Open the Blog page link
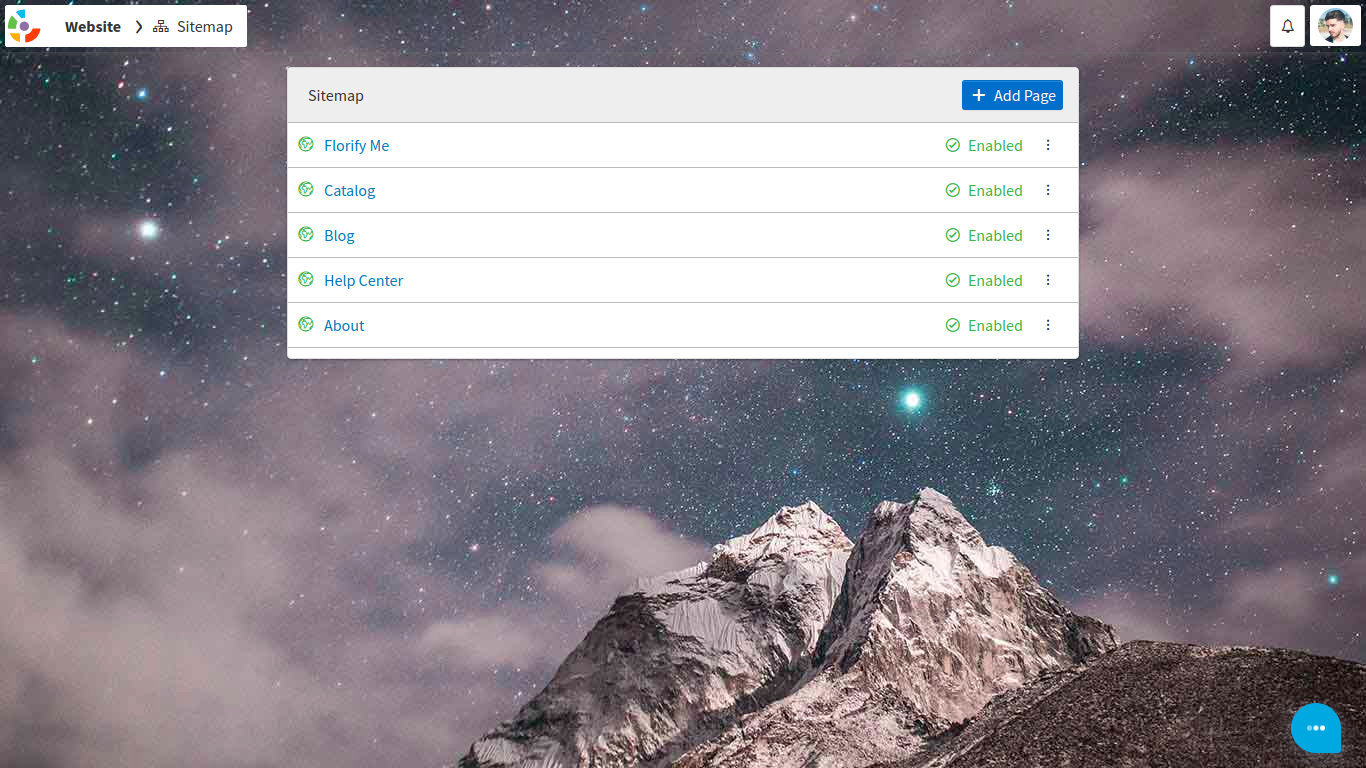1366x768 pixels. pyautogui.click(x=339, y=235)
